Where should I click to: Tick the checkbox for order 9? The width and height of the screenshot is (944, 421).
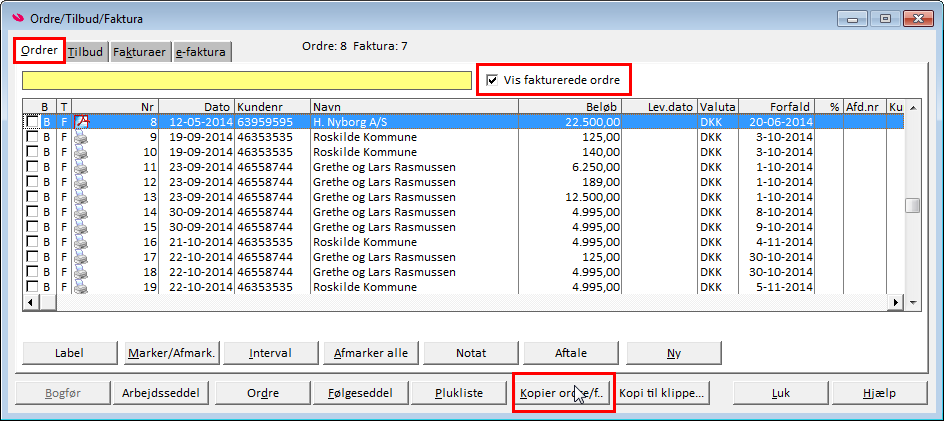[x=32, y=137]
